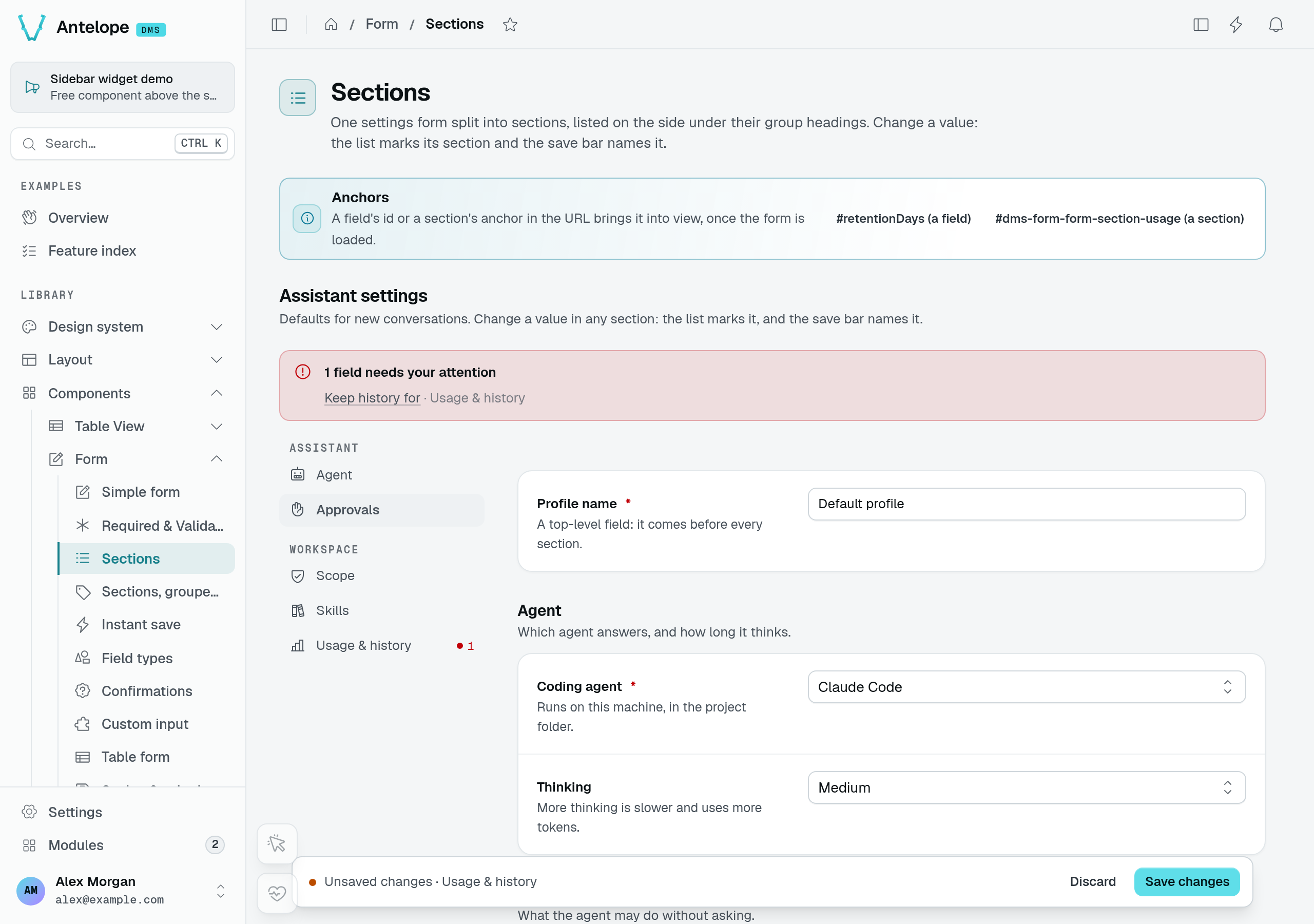
Task: Click the Design system palette icon
Action: click(29, 326)
